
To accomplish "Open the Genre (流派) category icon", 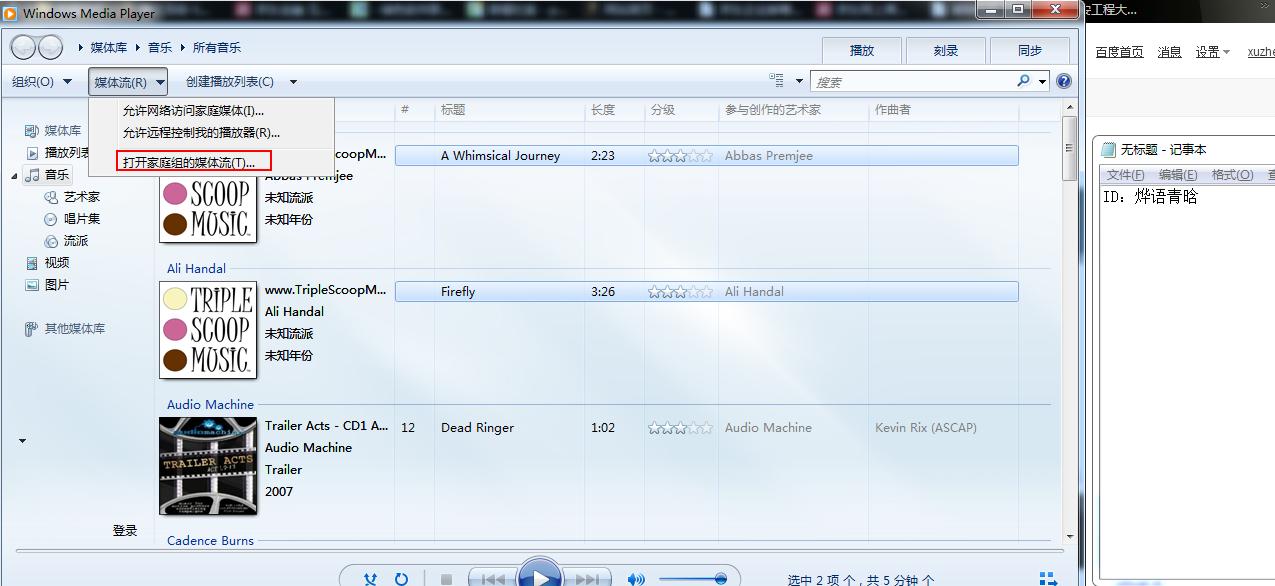I will [x=52, y=241].
